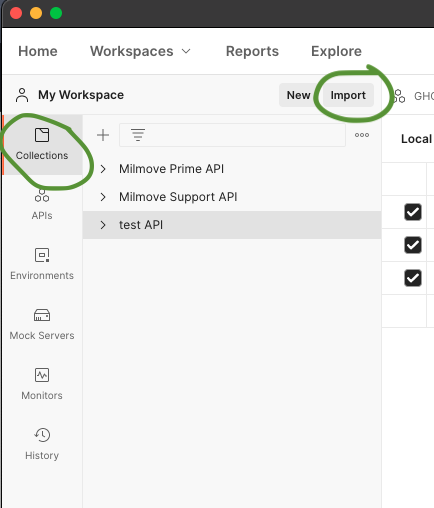
Task: Toggle the third checked checkbox in table
Action: [x=413, y=278]
